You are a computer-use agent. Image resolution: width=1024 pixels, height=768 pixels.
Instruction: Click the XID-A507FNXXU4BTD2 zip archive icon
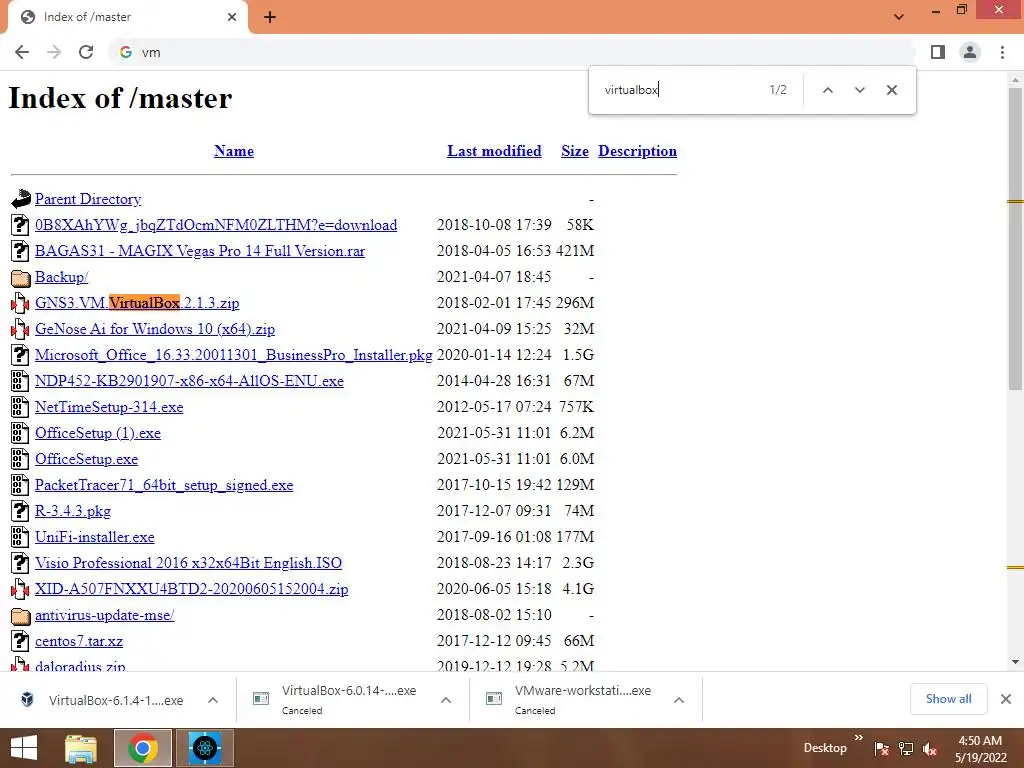pos(20,589)
